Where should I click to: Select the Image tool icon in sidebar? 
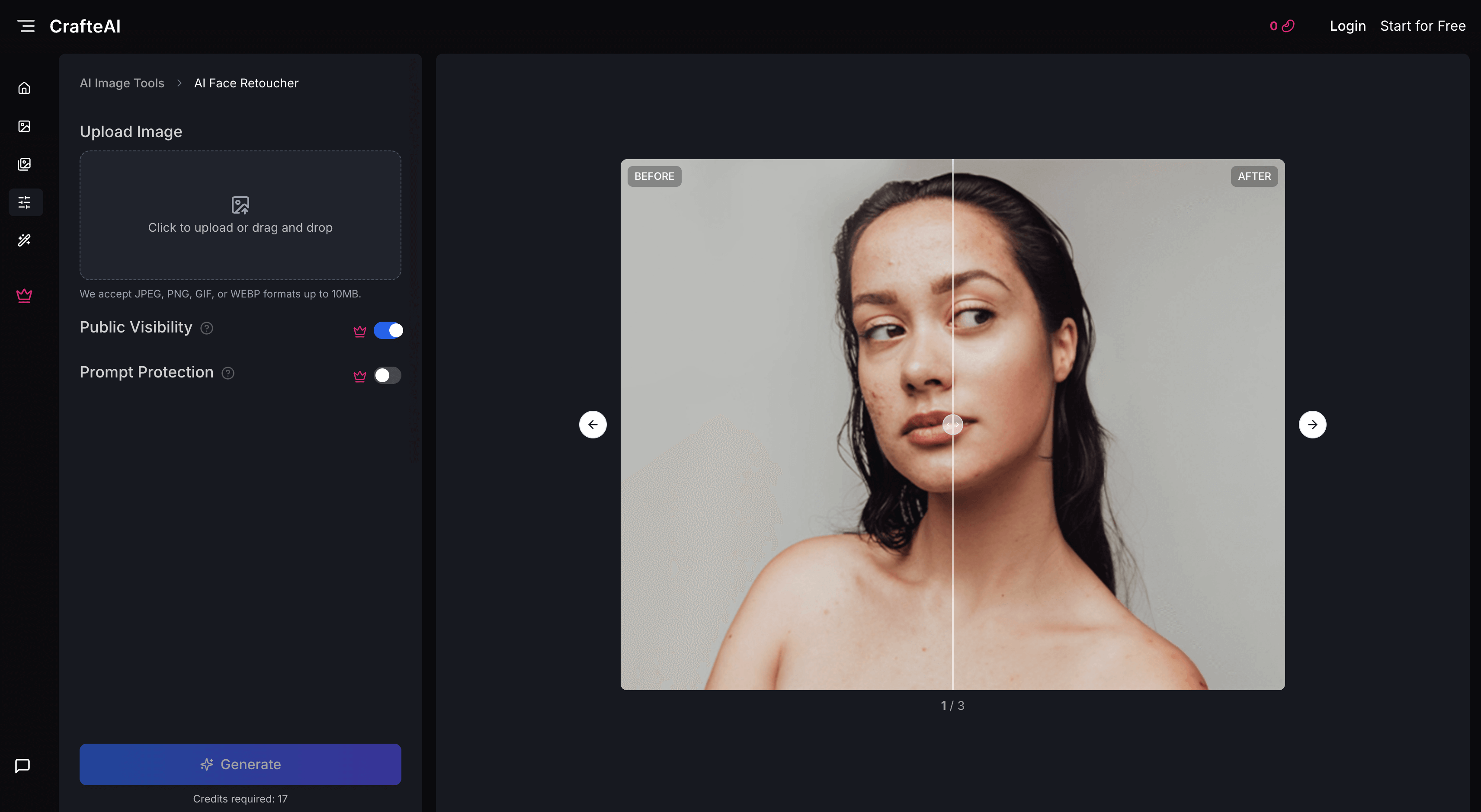[x=25, y=126]
